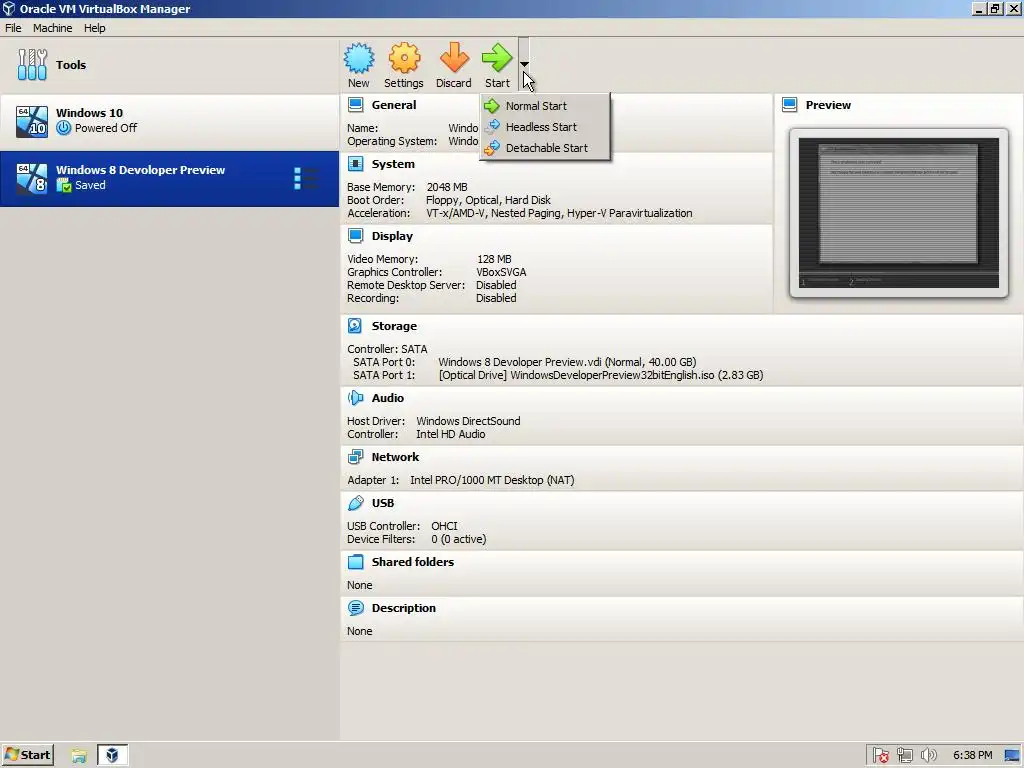This screenshot has height=768, width=1024.
Task: Open the System section header link
Action: 393,164
